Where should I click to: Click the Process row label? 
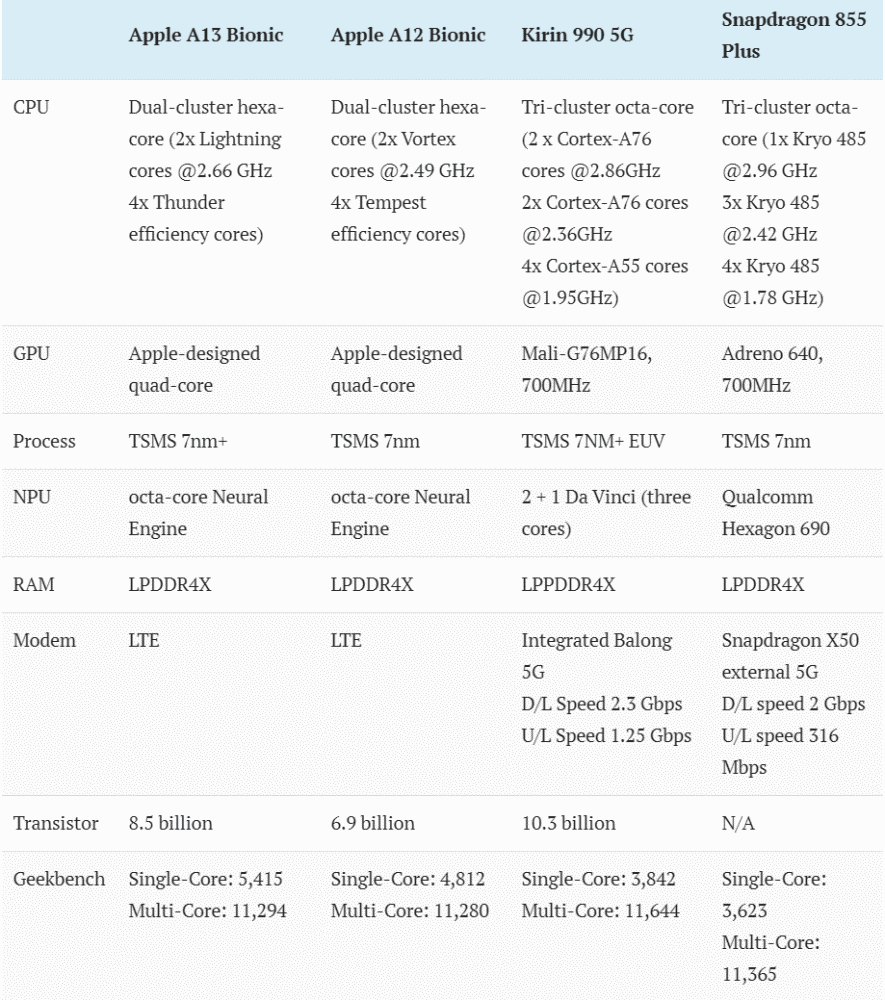pyautogui.click(x=44, y=441)
